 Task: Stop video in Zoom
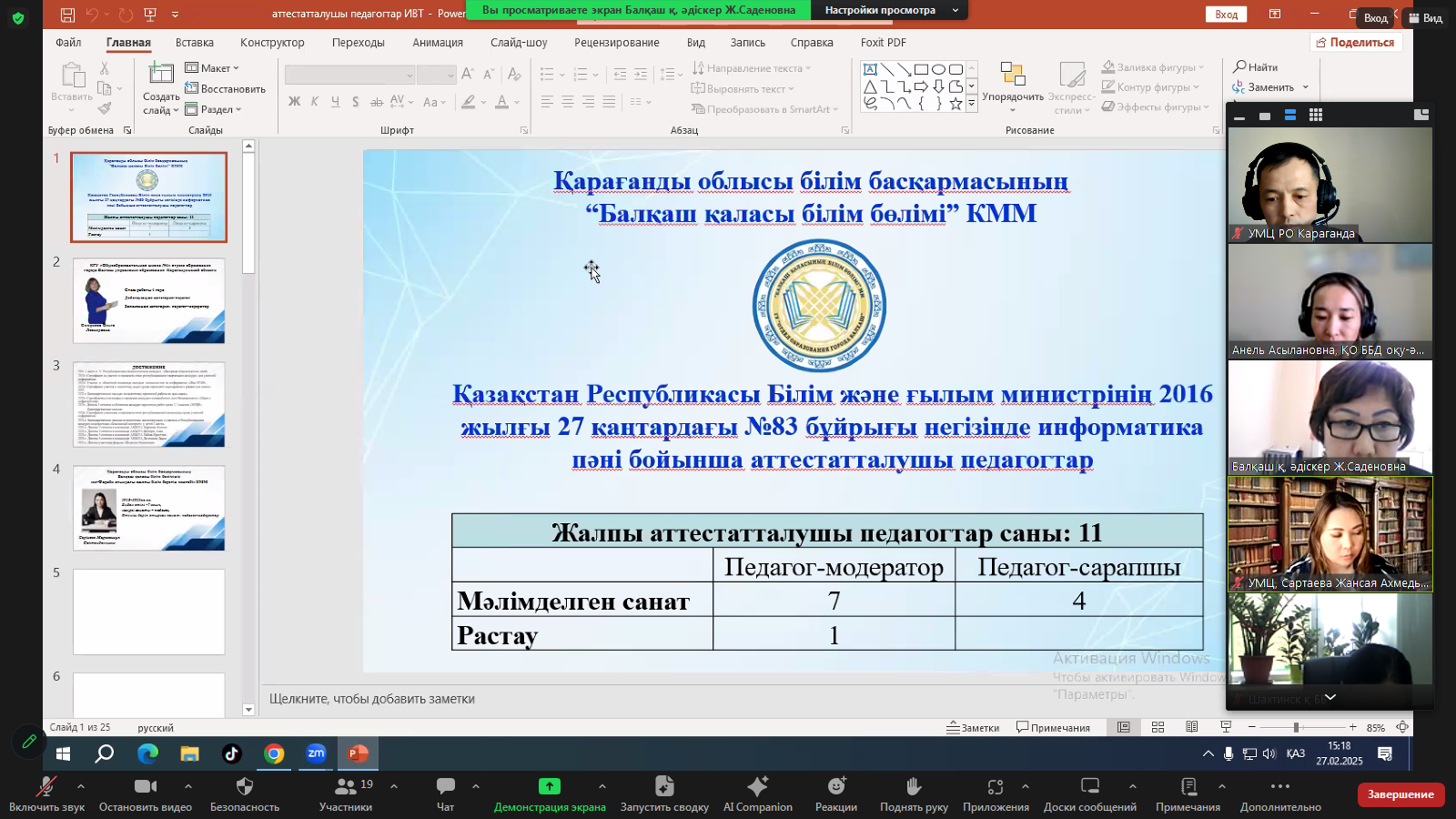click(146, 793)
